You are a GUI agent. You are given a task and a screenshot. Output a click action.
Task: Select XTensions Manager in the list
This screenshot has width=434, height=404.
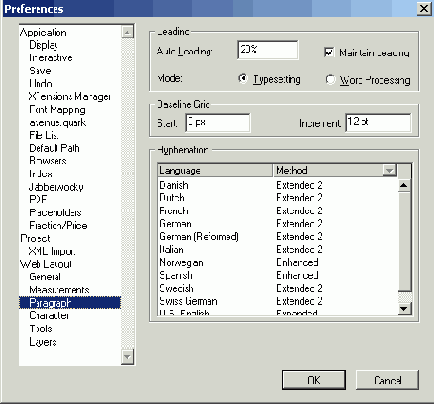point(69,97)
